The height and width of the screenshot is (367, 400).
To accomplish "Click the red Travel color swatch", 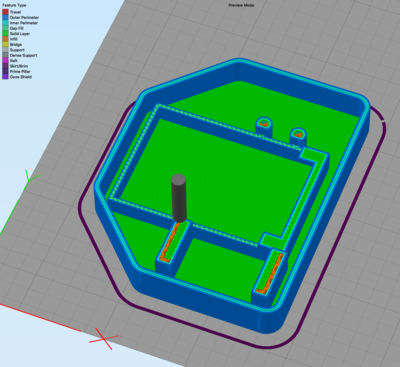I will coord(5,12).
